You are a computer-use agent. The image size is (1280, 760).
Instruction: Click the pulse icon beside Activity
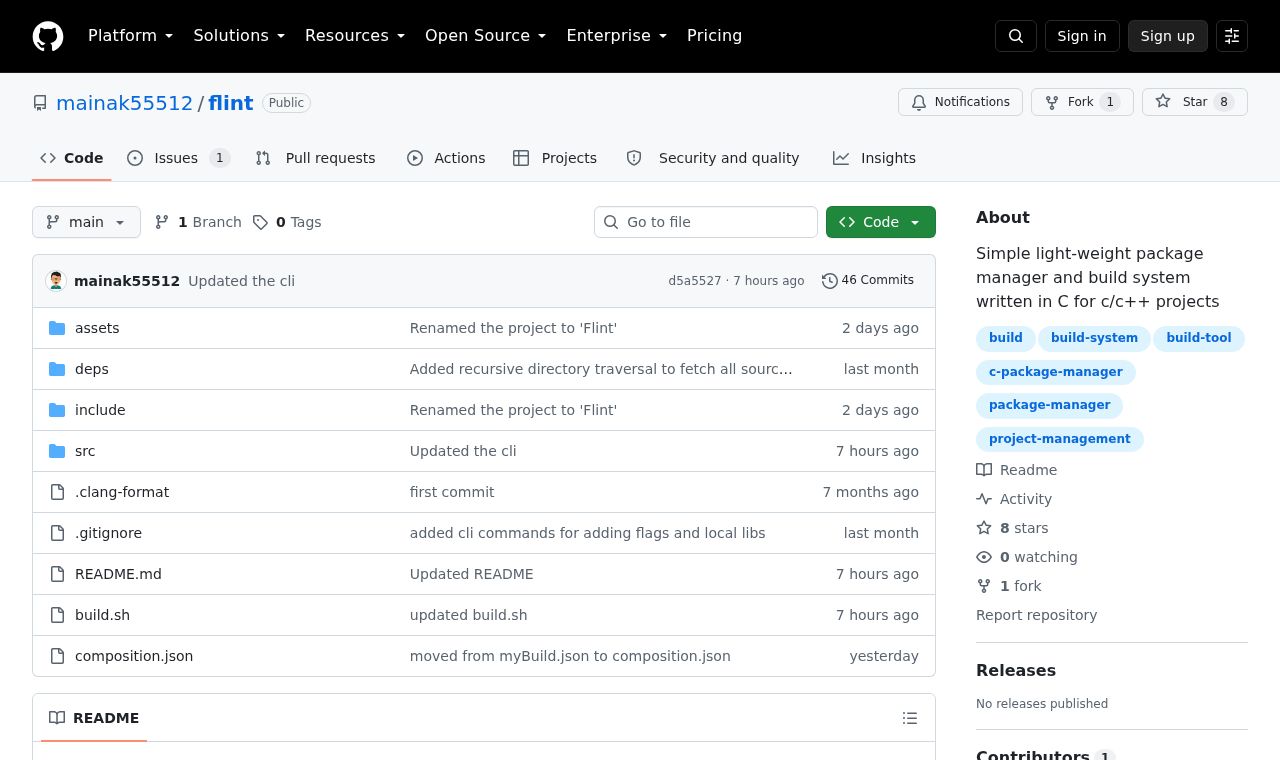(984, 499)
